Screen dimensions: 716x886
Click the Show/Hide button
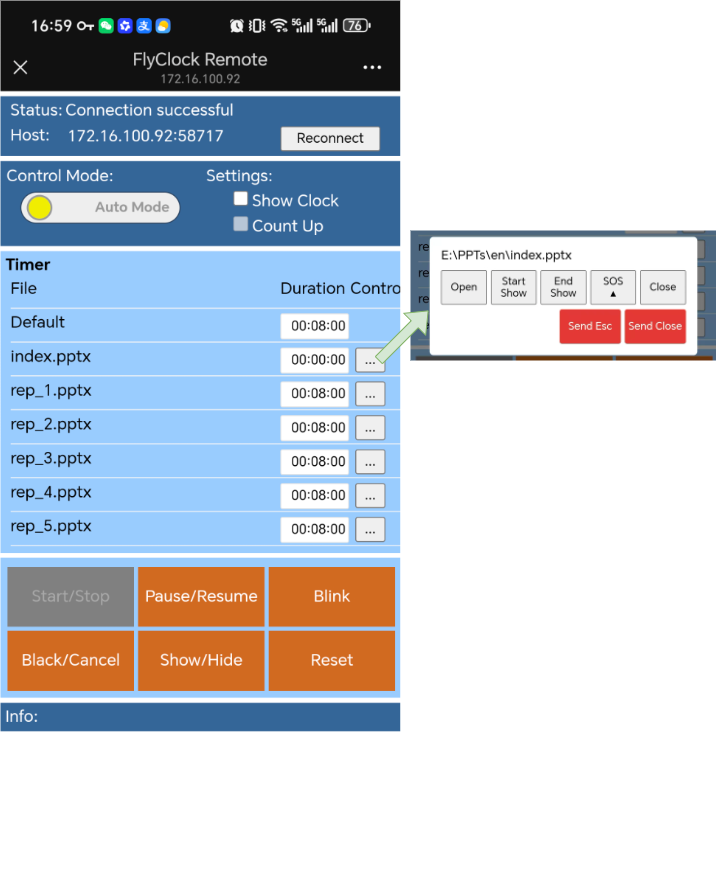click(x=201, y=661)
